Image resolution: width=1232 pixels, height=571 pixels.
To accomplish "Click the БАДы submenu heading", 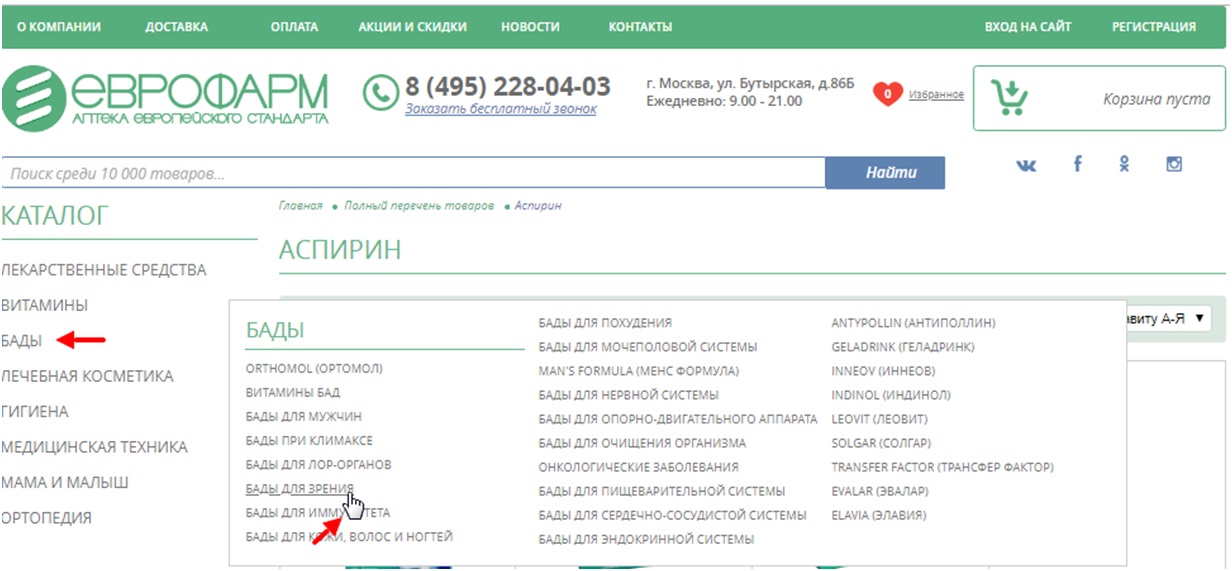I will click(275, 330).
